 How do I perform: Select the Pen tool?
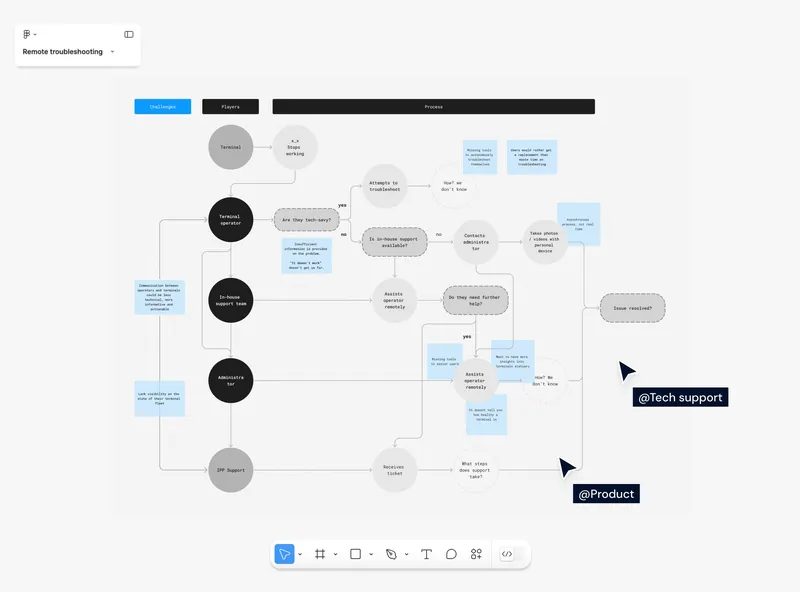391,554
